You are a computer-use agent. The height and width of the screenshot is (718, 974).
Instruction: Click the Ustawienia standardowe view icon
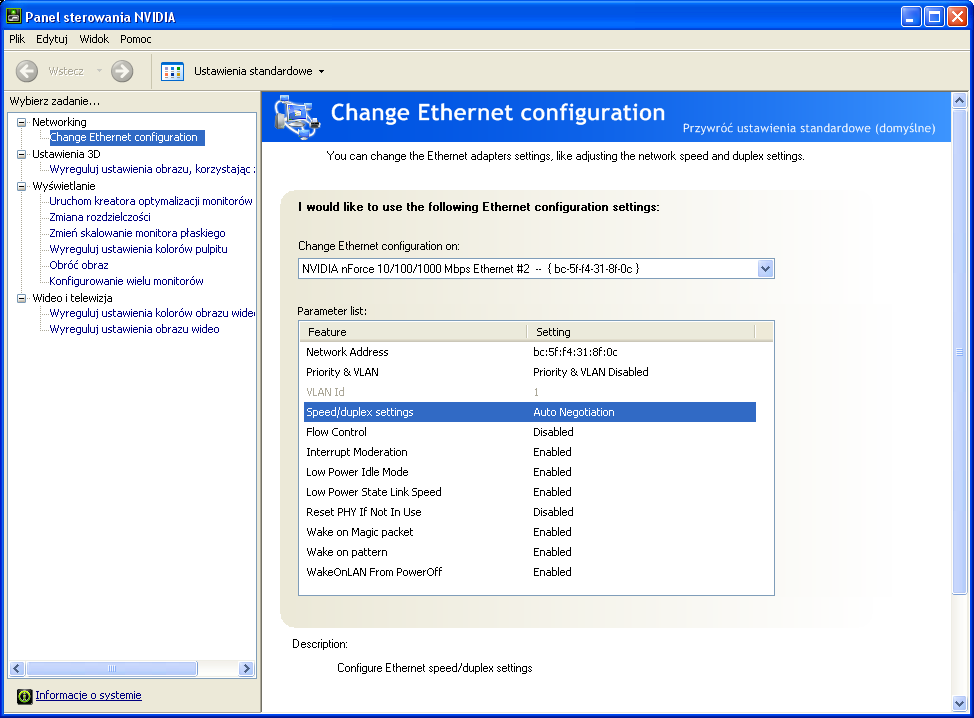[x=173, y=71]
